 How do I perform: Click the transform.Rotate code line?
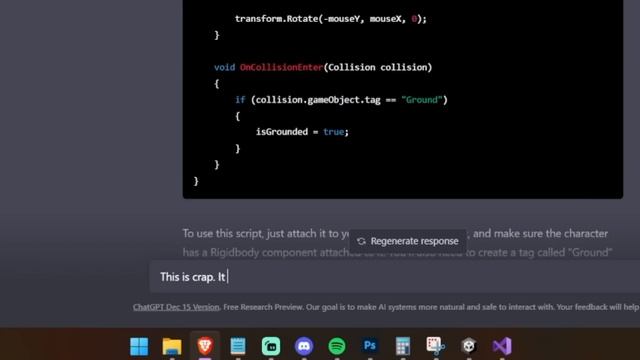click(x=331, y=19)
